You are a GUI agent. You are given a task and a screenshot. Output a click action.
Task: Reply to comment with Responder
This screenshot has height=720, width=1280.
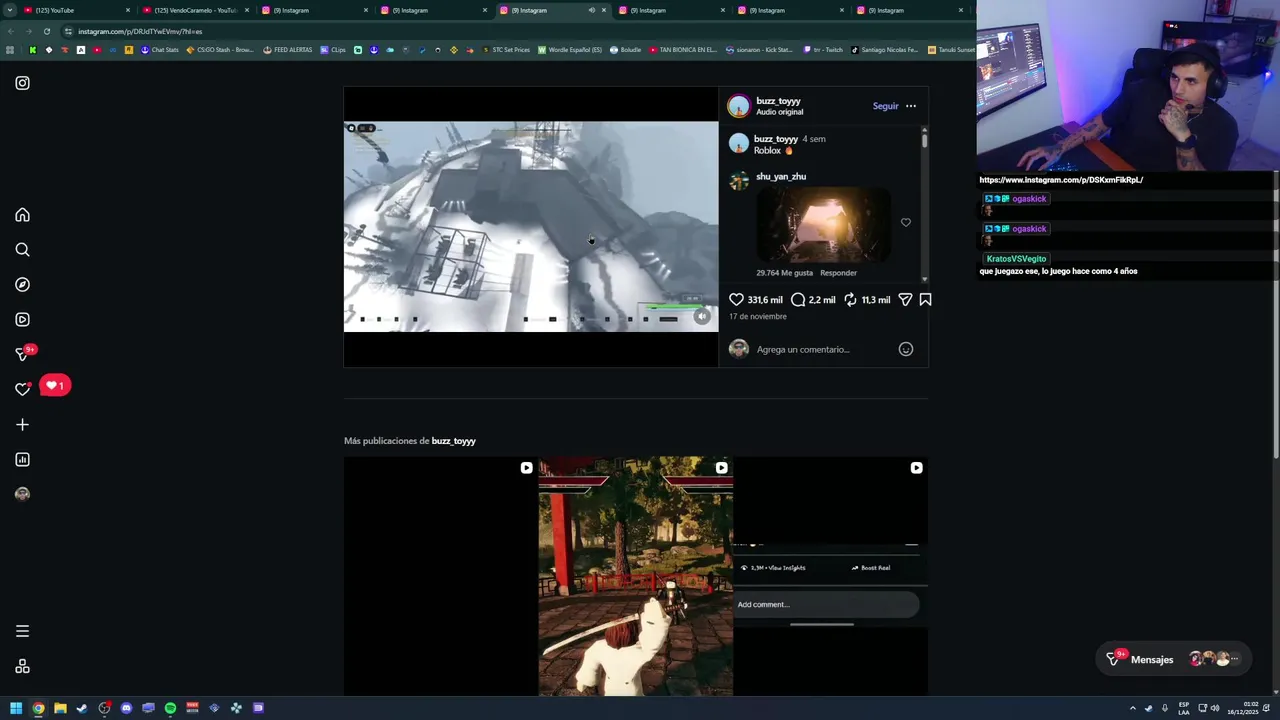point(838,273)
